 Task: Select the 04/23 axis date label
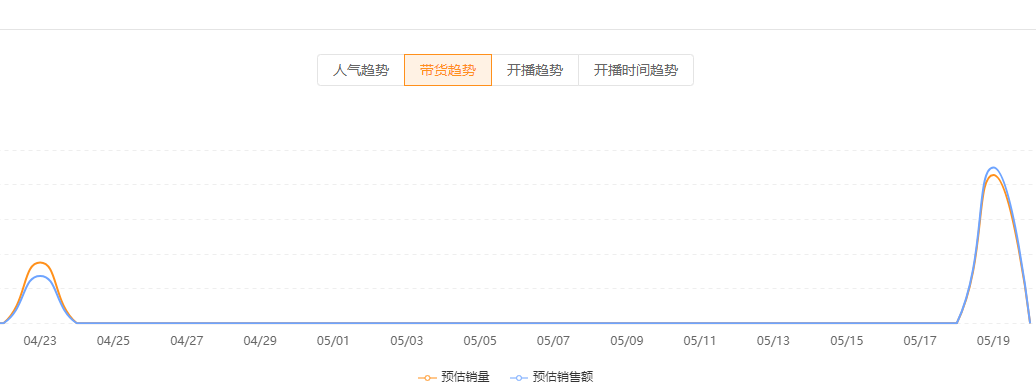40,341
